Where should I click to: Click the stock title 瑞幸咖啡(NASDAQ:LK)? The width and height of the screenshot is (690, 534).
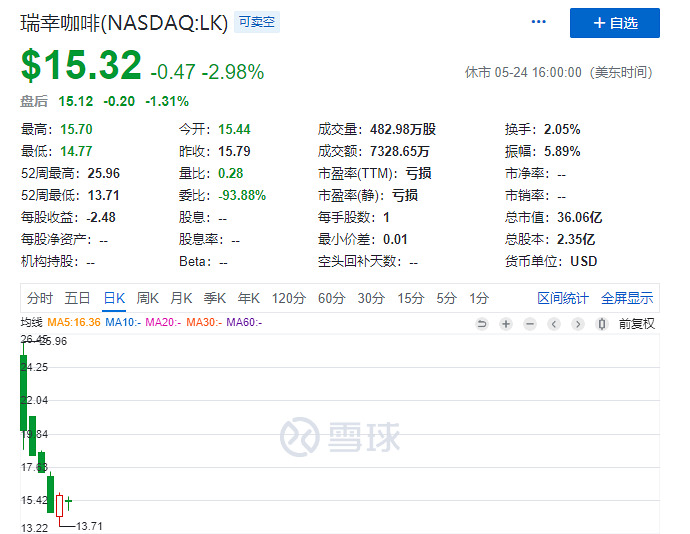coord(124,23)
